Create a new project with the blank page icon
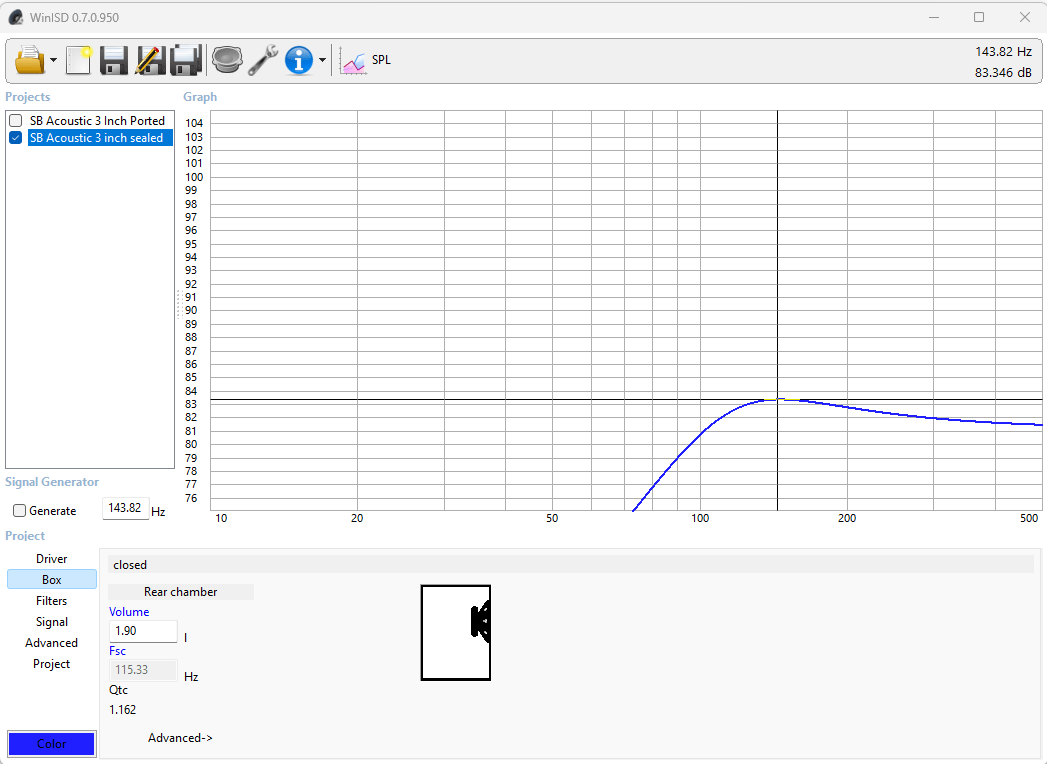 (x=78, y=60)
